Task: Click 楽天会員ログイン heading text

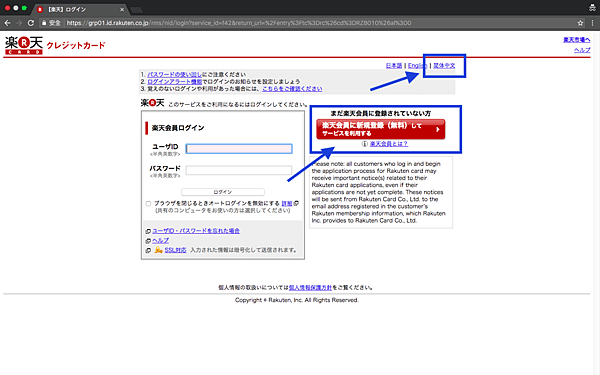Action: pyautogui.click(x=178, y=128)
